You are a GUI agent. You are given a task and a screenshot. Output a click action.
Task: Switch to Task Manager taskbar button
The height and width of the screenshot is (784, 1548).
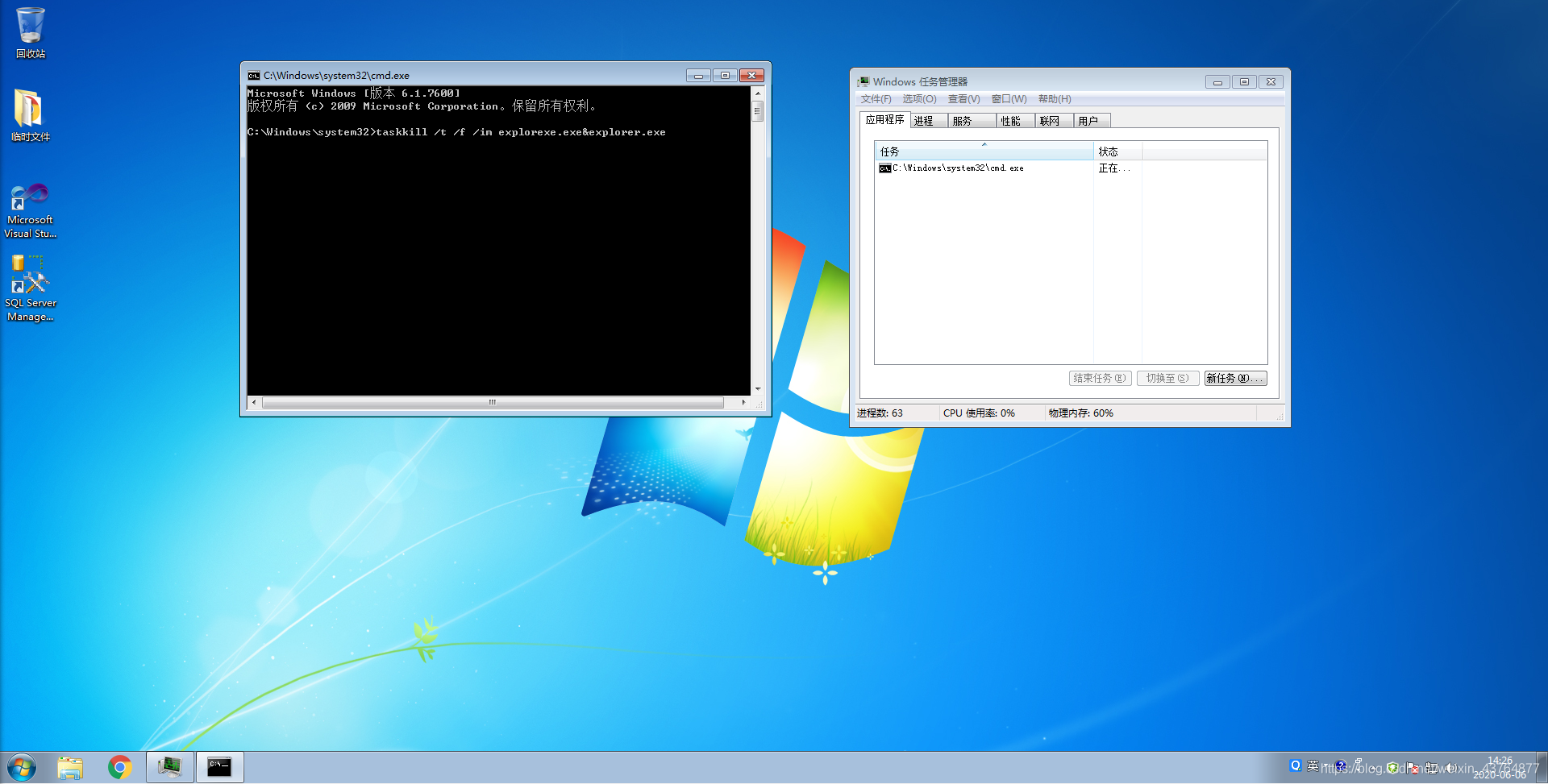point(169,767)
